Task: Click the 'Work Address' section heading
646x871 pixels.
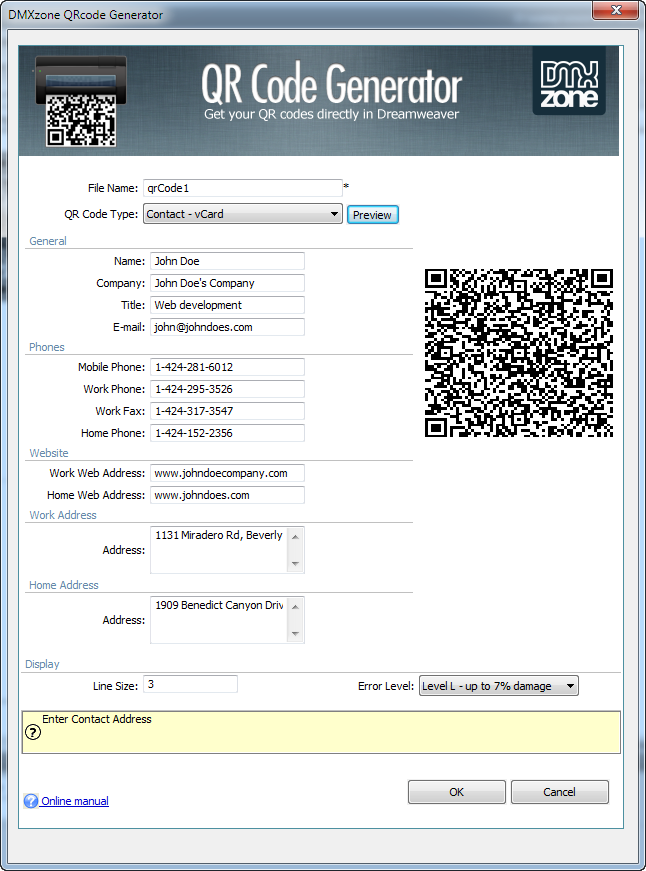Action: (63, 515)
